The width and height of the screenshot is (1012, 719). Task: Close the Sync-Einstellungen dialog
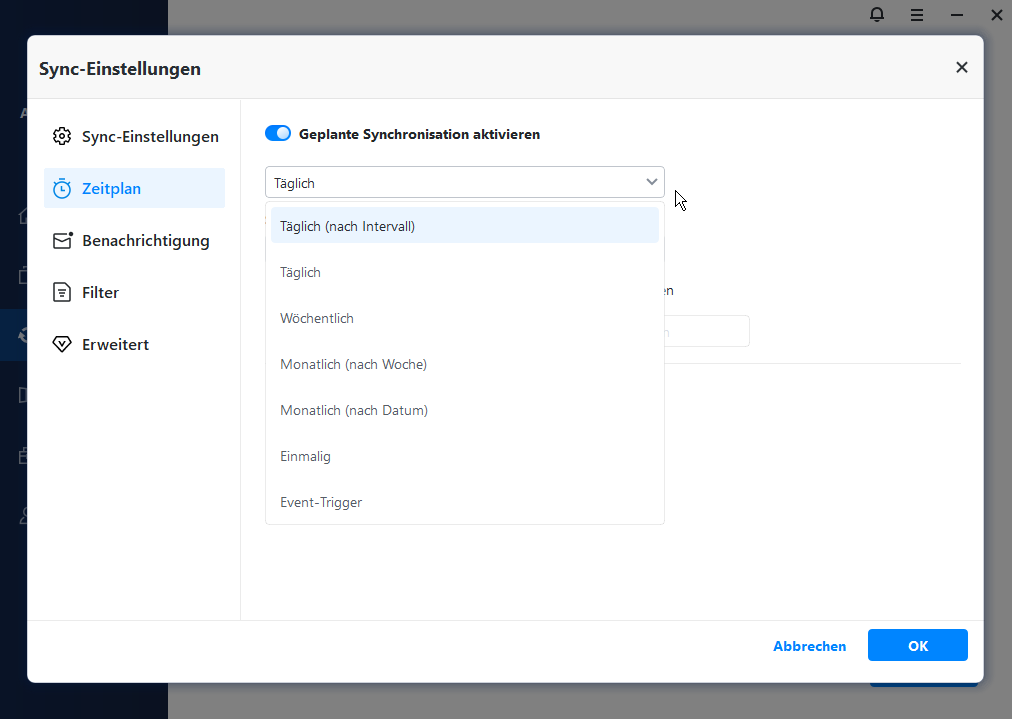click(962, 67)
